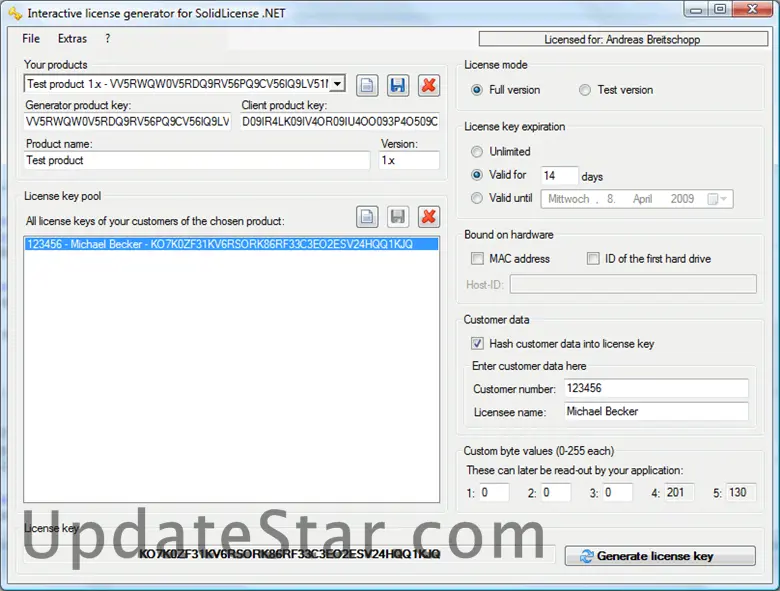
Task: Click the generated License key output field
Action: 290,554
